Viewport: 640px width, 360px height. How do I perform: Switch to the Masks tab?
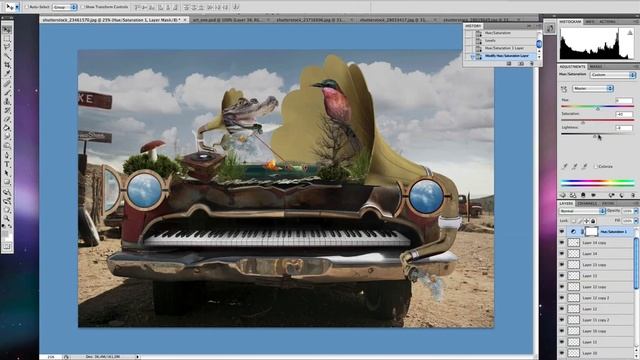point(596,67)
